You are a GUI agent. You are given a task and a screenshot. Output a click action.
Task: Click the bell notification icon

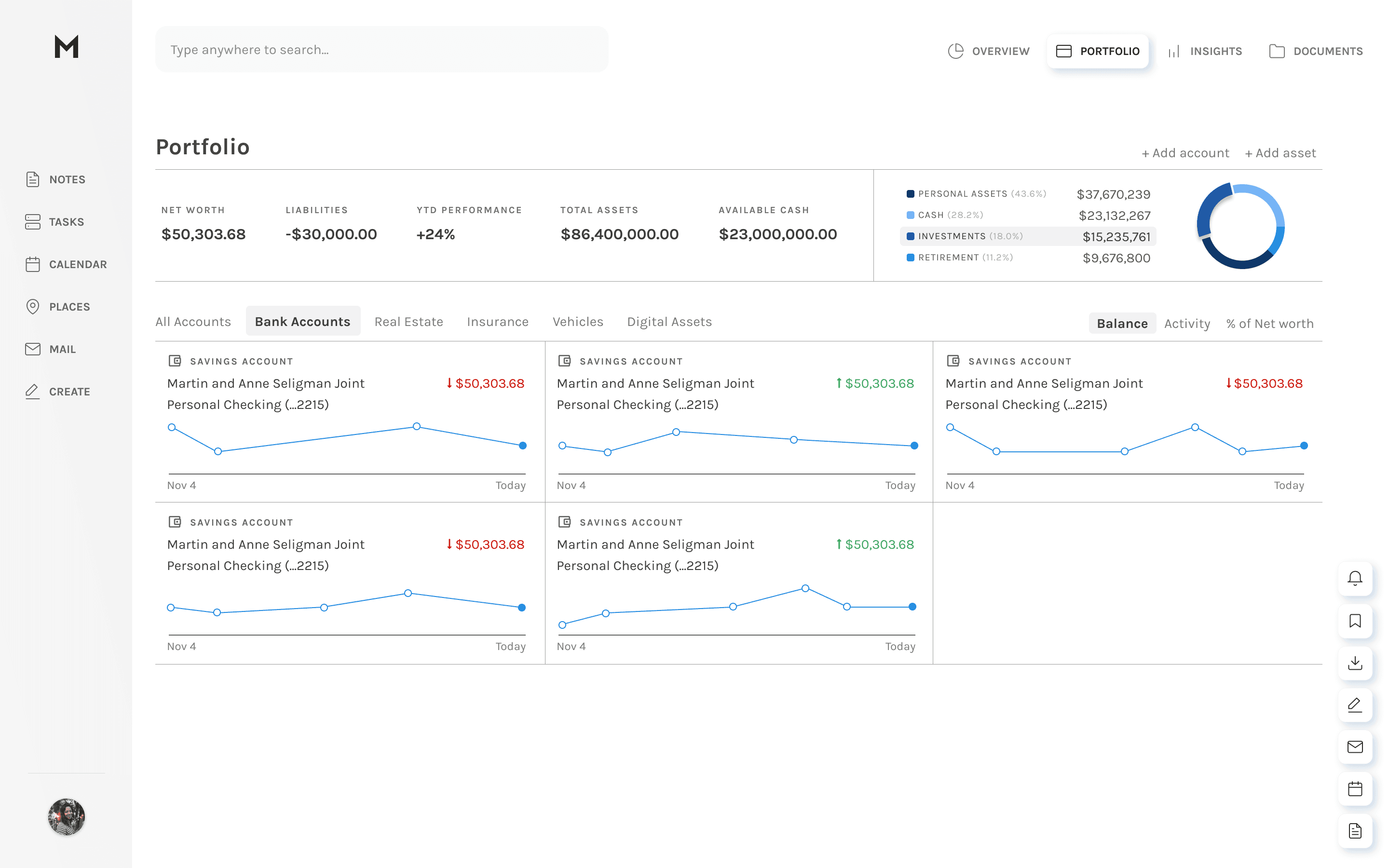(1355, 578)
